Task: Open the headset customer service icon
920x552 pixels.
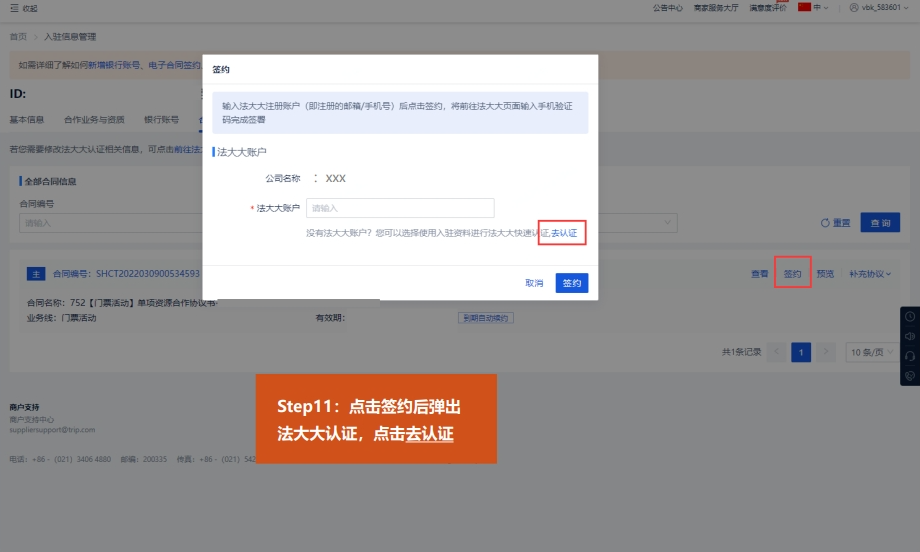Action: pos(909,356)
